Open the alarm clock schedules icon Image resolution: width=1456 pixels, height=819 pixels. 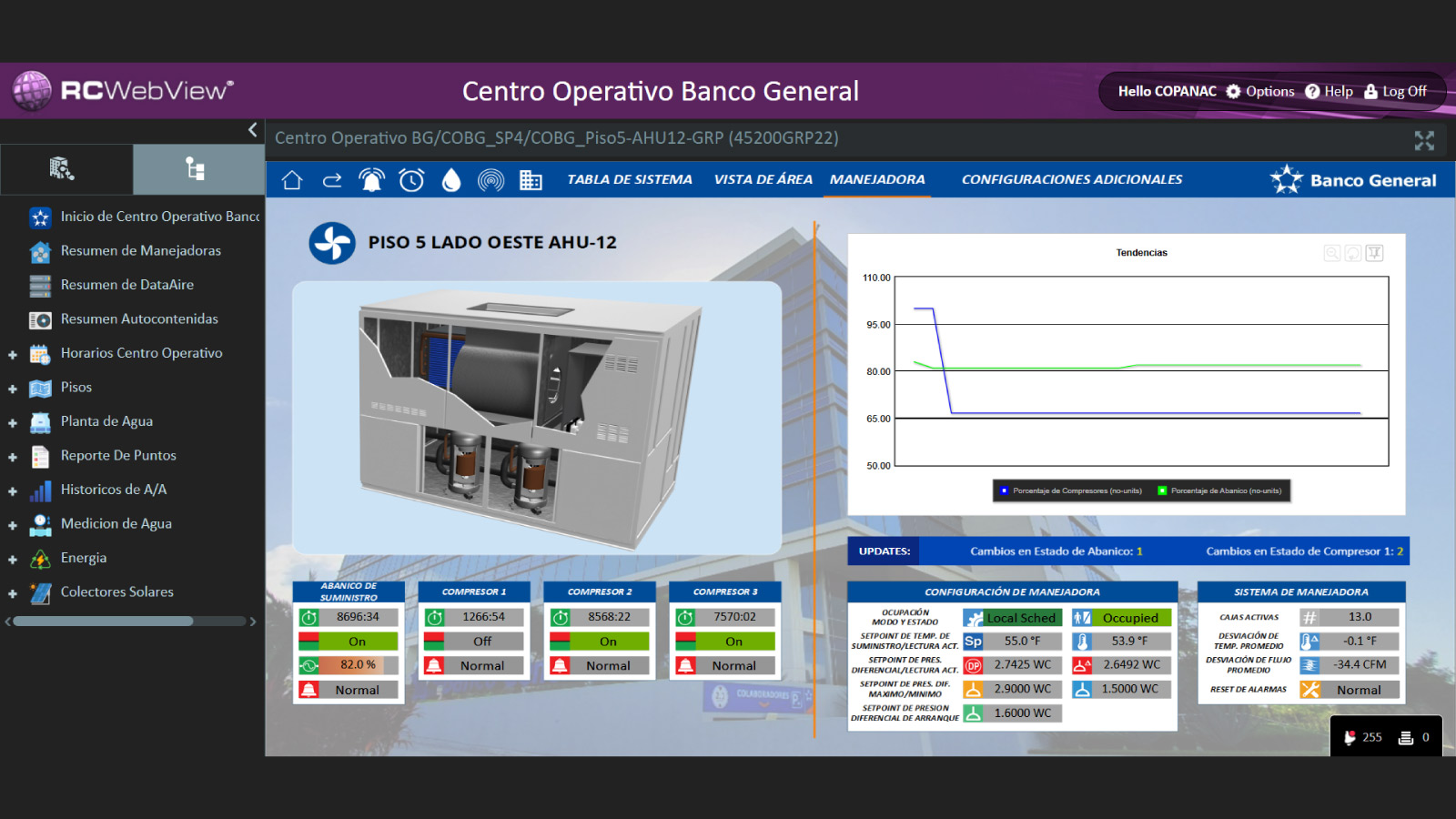click(411, 180)
